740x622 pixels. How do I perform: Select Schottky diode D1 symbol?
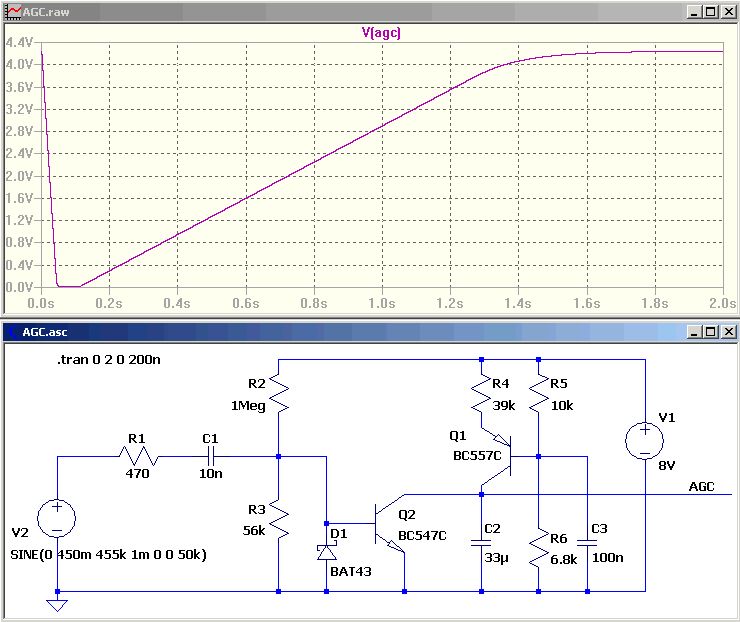[x=327, y=551]
